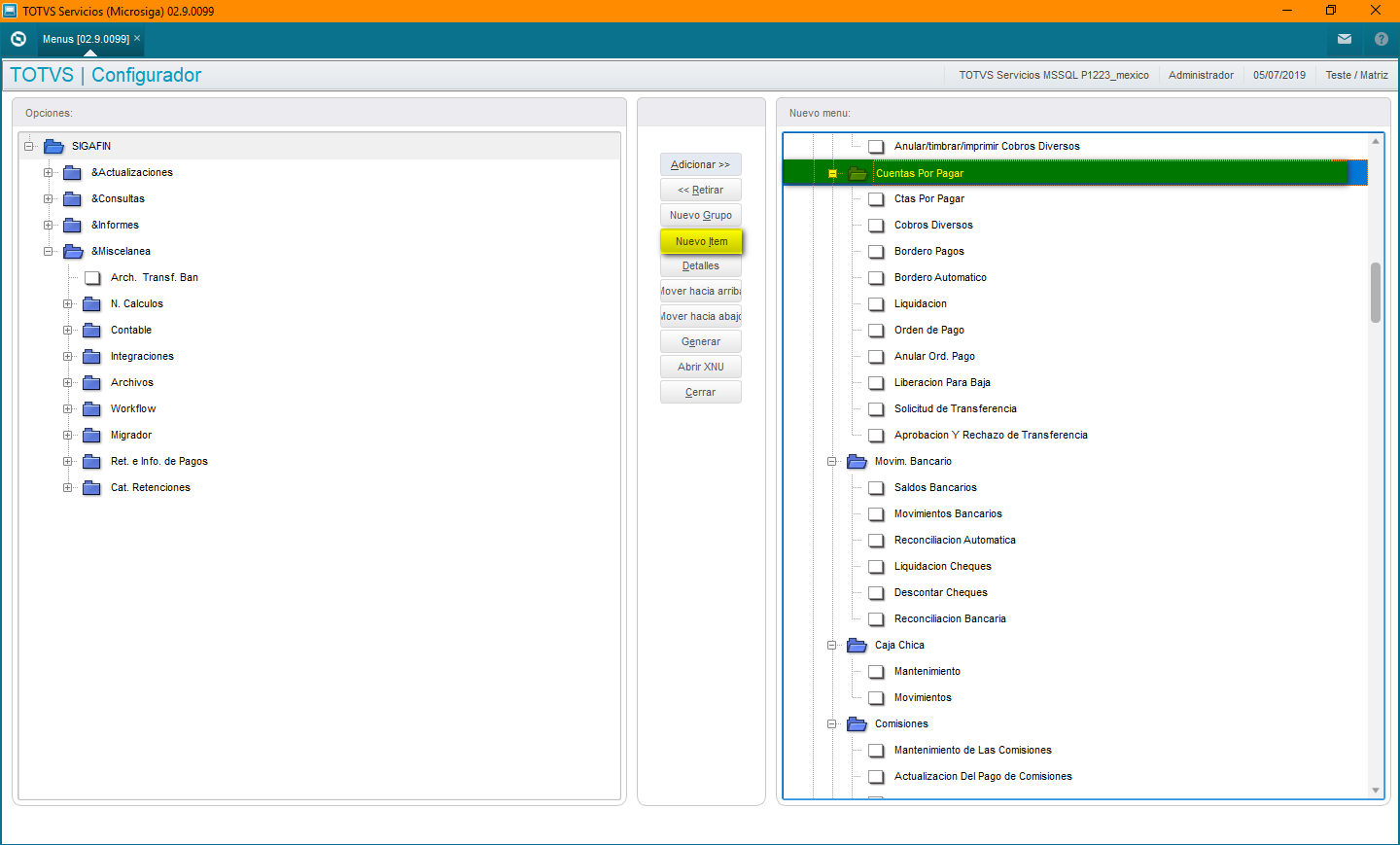Check the Cobros Diversos checkbox
1400x845 pixels.
click(x=876, y=225)
